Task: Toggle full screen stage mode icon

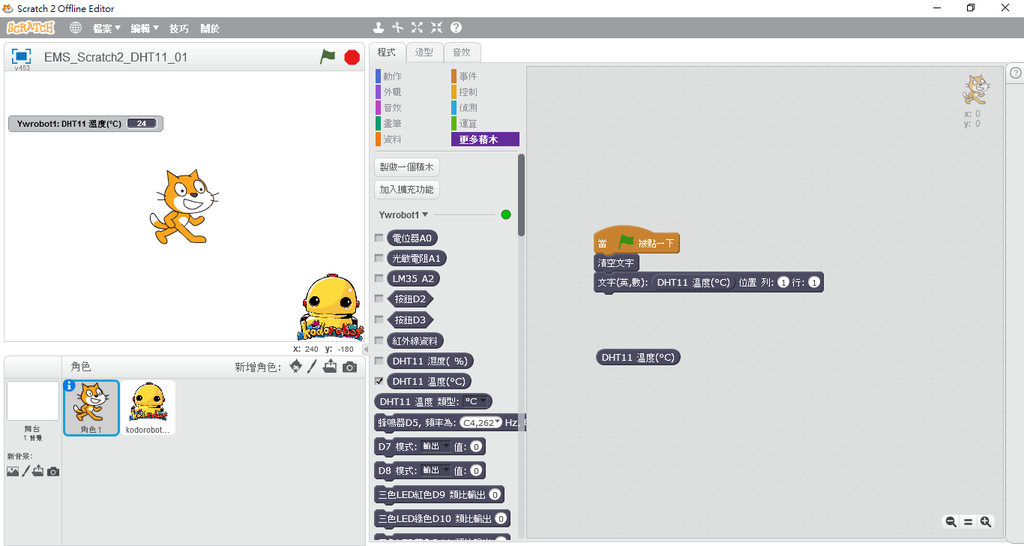Action: [21, 57]
